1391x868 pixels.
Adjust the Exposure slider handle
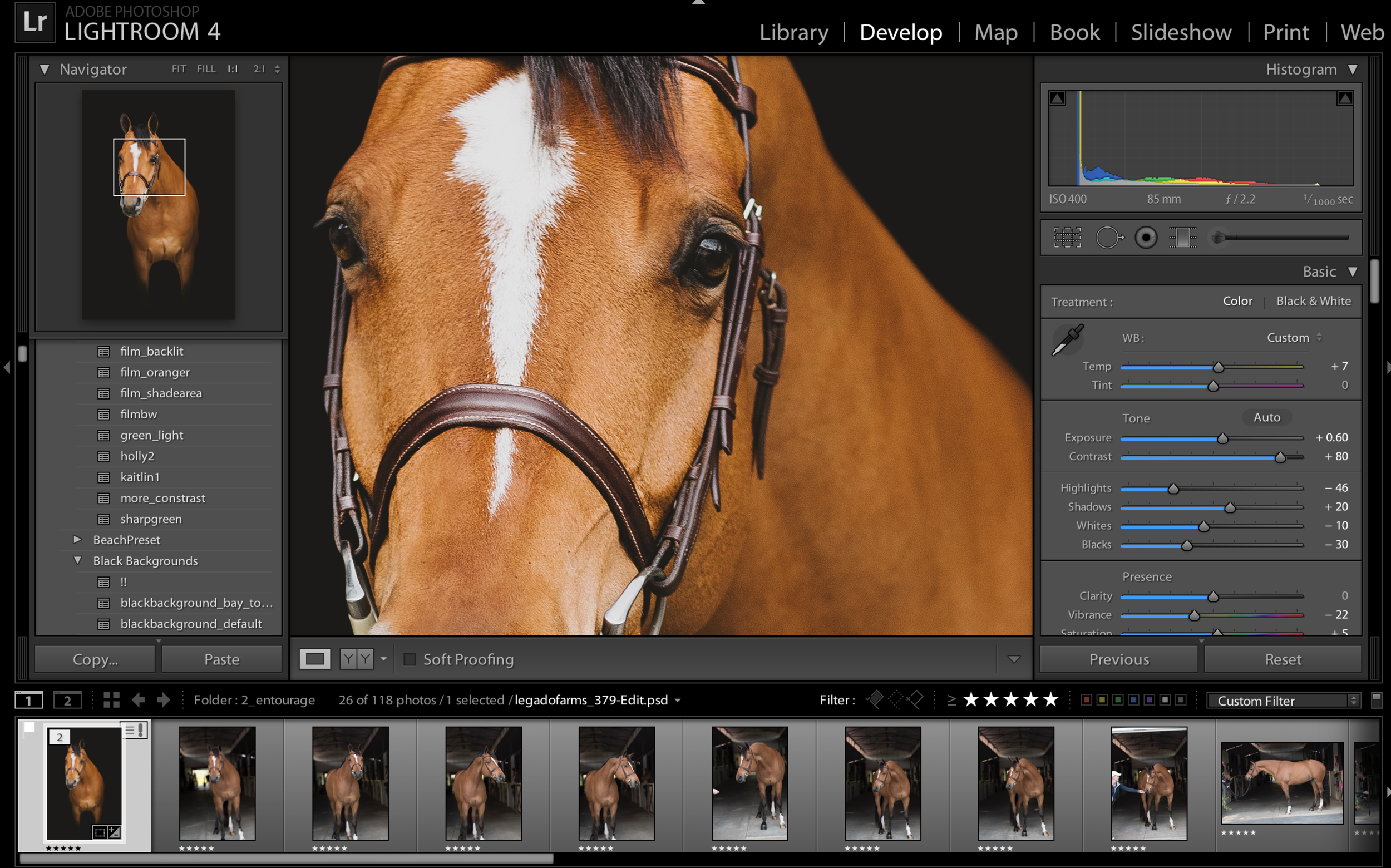tap(1223, 438)
